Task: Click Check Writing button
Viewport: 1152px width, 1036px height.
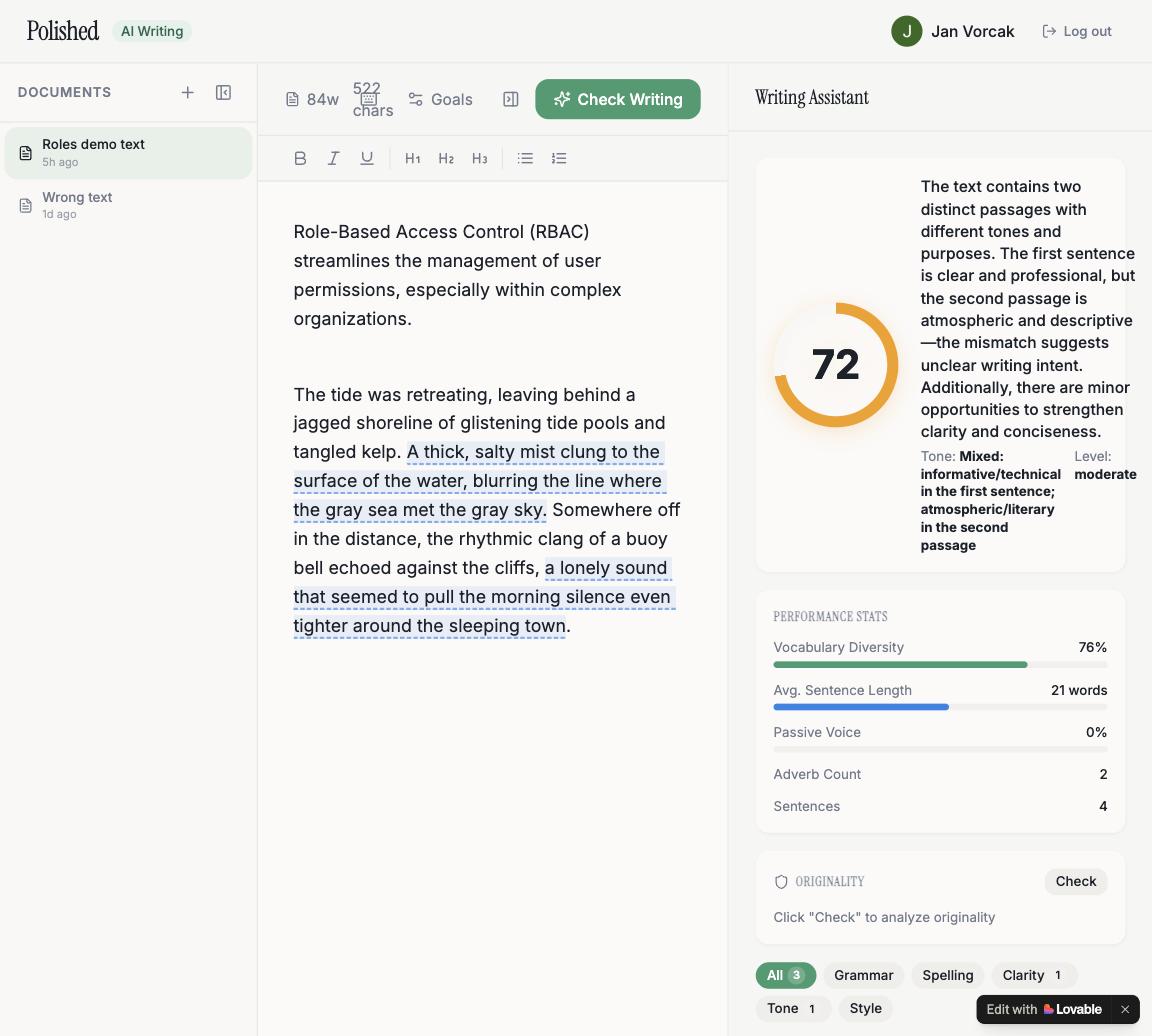Action: click(x=618, y=99)
